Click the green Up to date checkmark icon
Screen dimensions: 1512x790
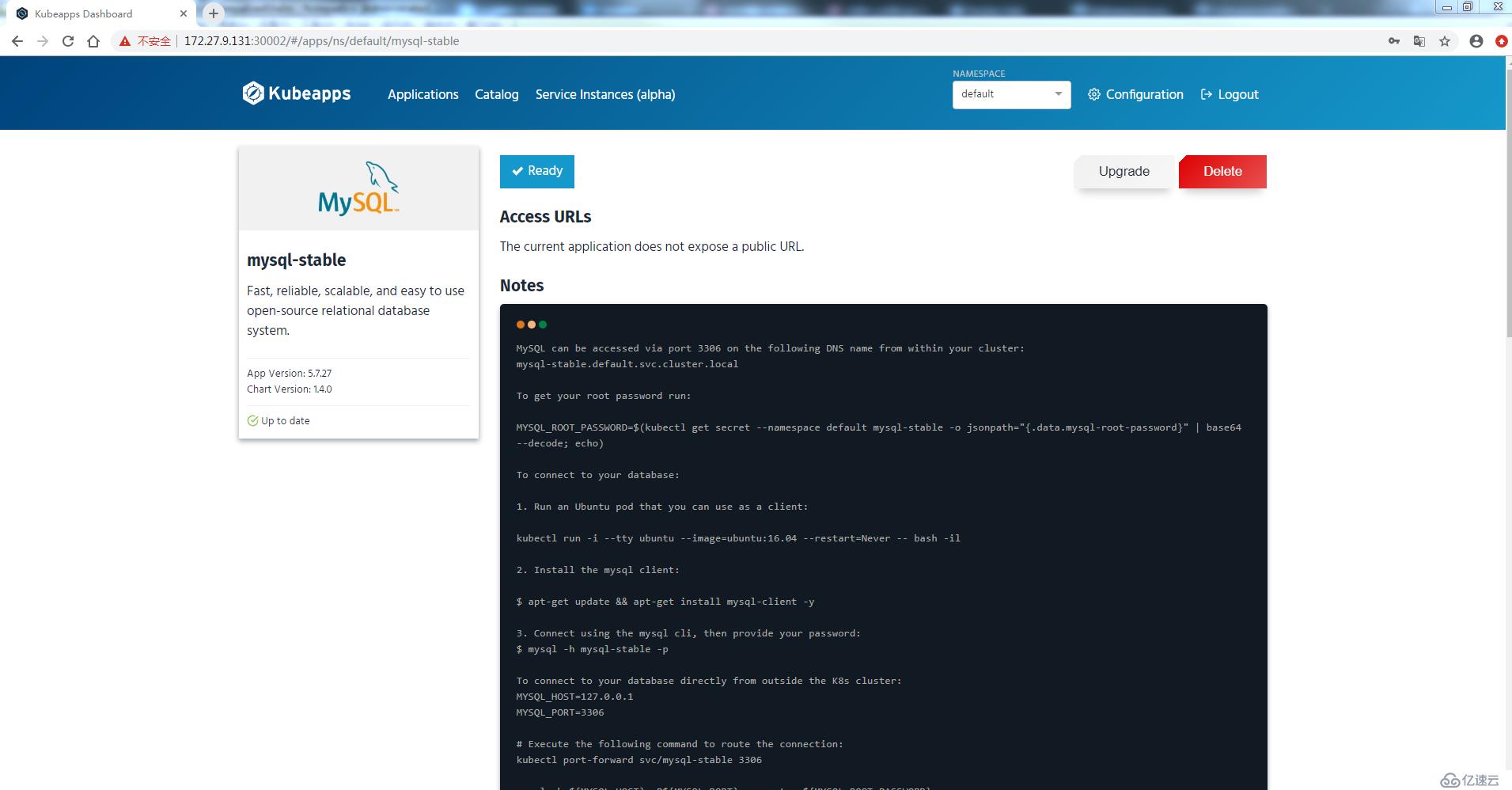(252, 420)
